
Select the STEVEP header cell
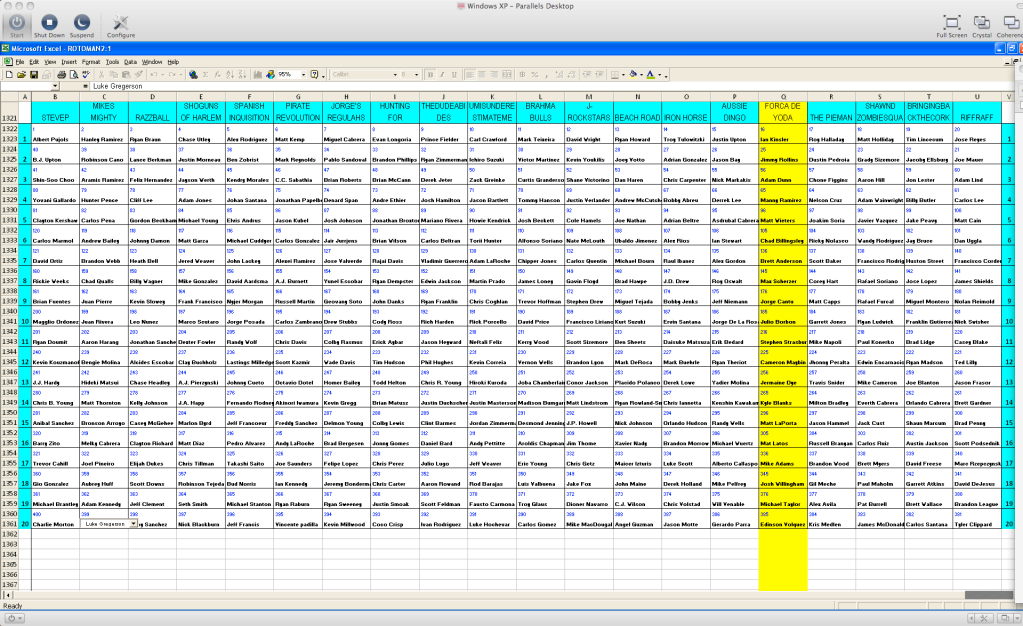coord(55,112)
